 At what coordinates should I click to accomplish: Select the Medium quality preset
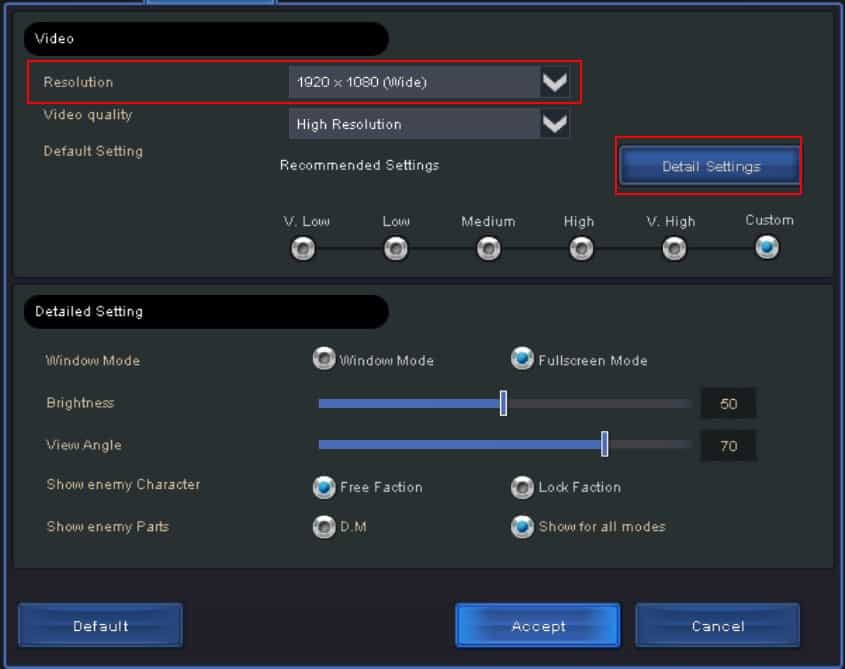tap(488, 248)
